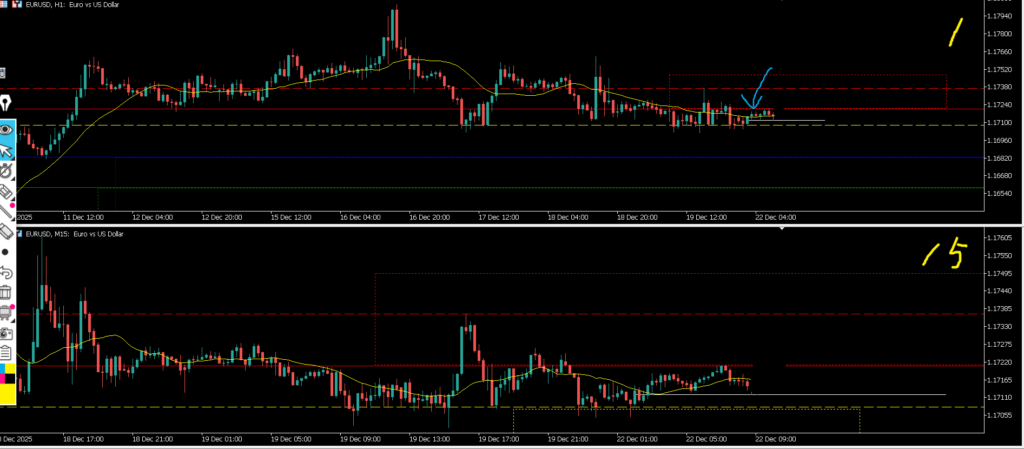Viewport: 1024px width, 449px height.
Task: Click the black dot brush size icon
Action: (5, 251)
